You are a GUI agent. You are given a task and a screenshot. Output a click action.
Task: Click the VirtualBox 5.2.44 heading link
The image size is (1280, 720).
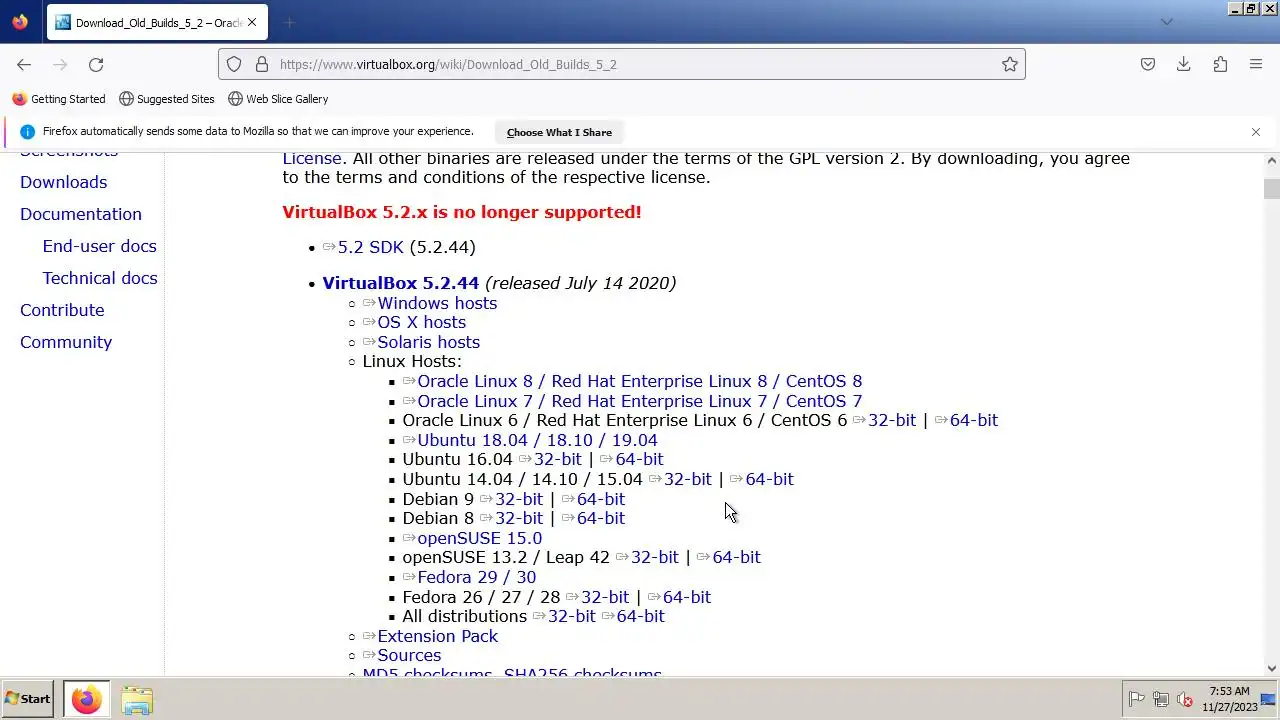tap(400, 283)
